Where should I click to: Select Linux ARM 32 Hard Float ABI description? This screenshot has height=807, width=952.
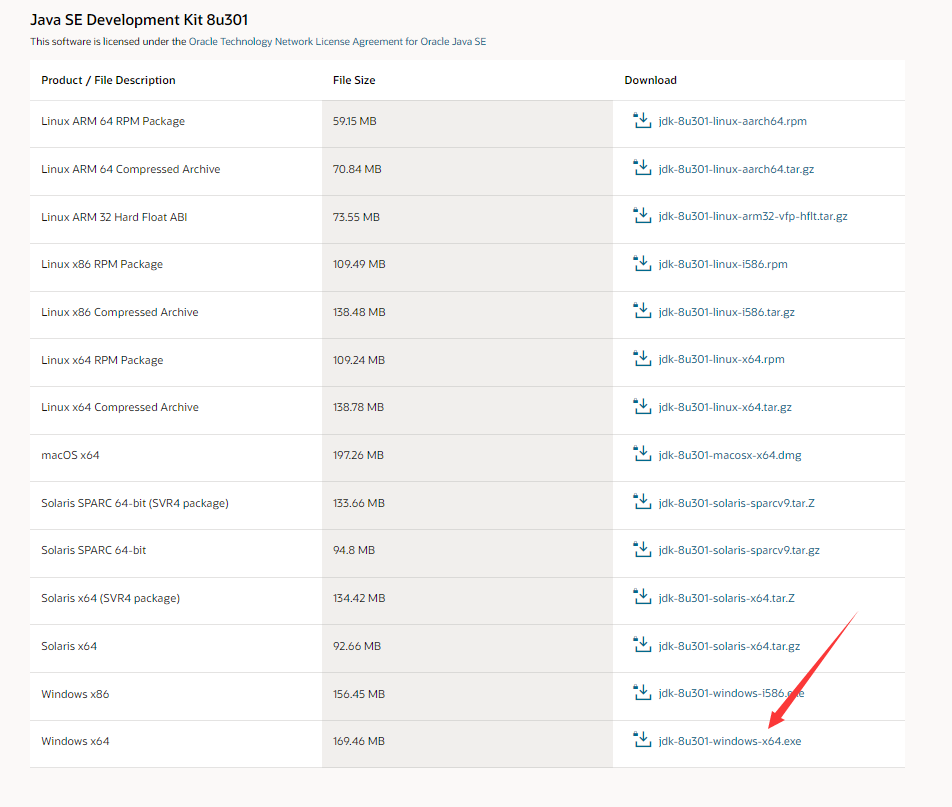114,217
